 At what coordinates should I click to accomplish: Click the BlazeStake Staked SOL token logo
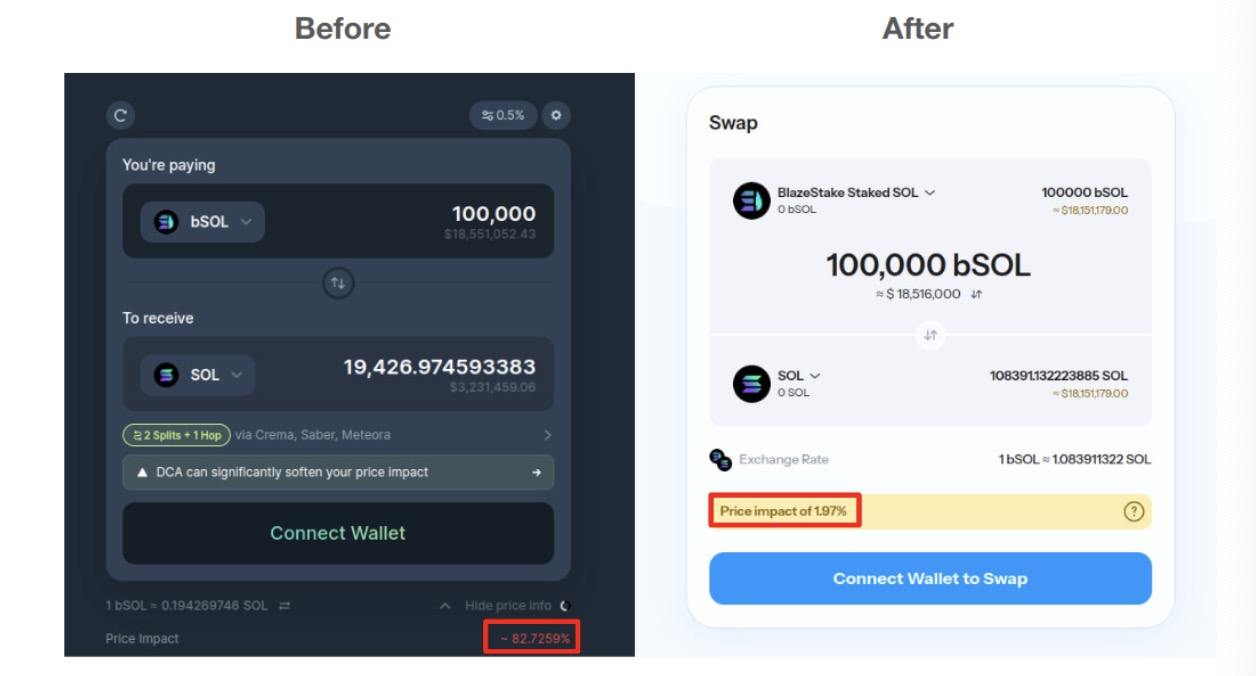pyautogui.click(x=751, y=201)
